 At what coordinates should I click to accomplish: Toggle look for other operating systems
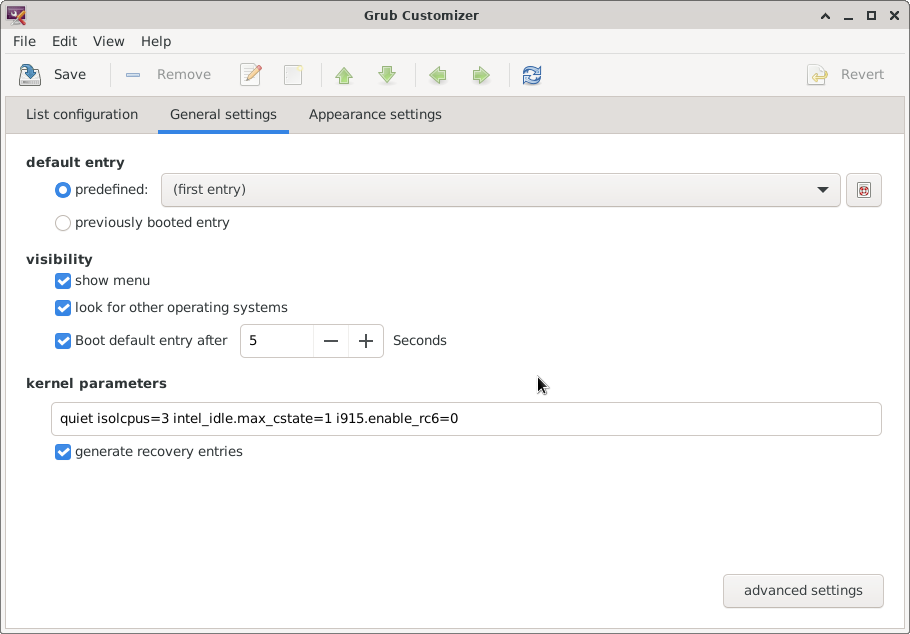63,308
